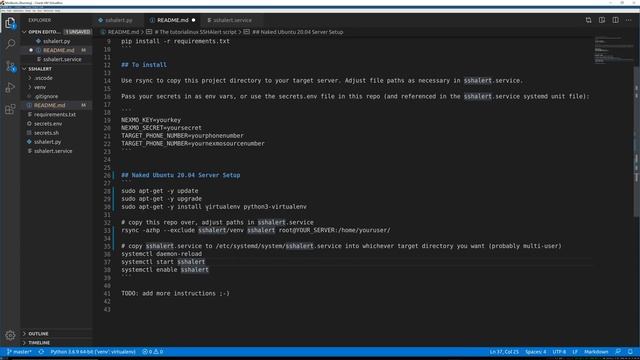This screenshot has width=640, height=360.
Task: Open the notifications bell in status bar
Action: (x=630, y=352)
